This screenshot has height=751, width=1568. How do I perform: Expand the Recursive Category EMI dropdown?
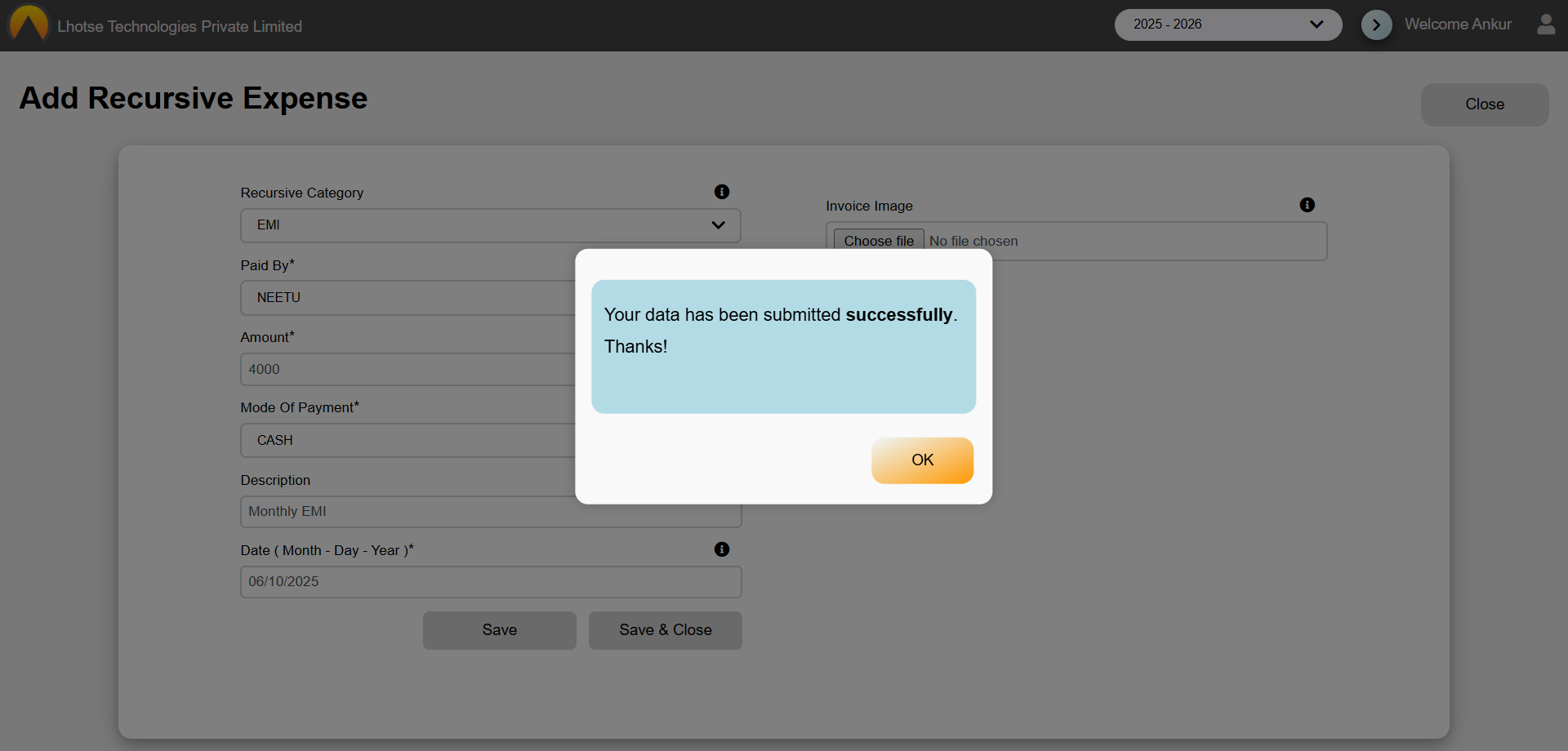[491, 225]
